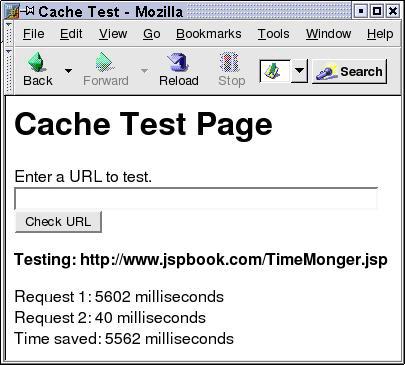Image resolution: width=405 pixels, height=365 pixels.
Task: Open the Help menu
Action: pos(380,34)
